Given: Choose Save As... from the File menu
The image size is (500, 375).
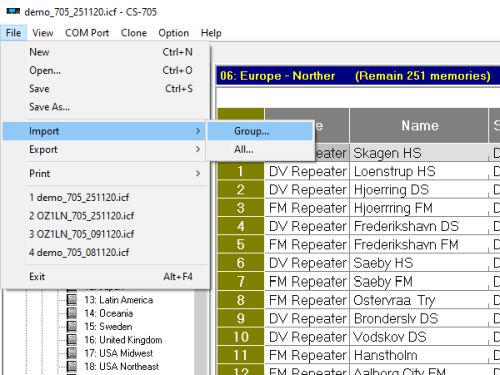Looking at the screenshot, I should (x=106, y=107).
